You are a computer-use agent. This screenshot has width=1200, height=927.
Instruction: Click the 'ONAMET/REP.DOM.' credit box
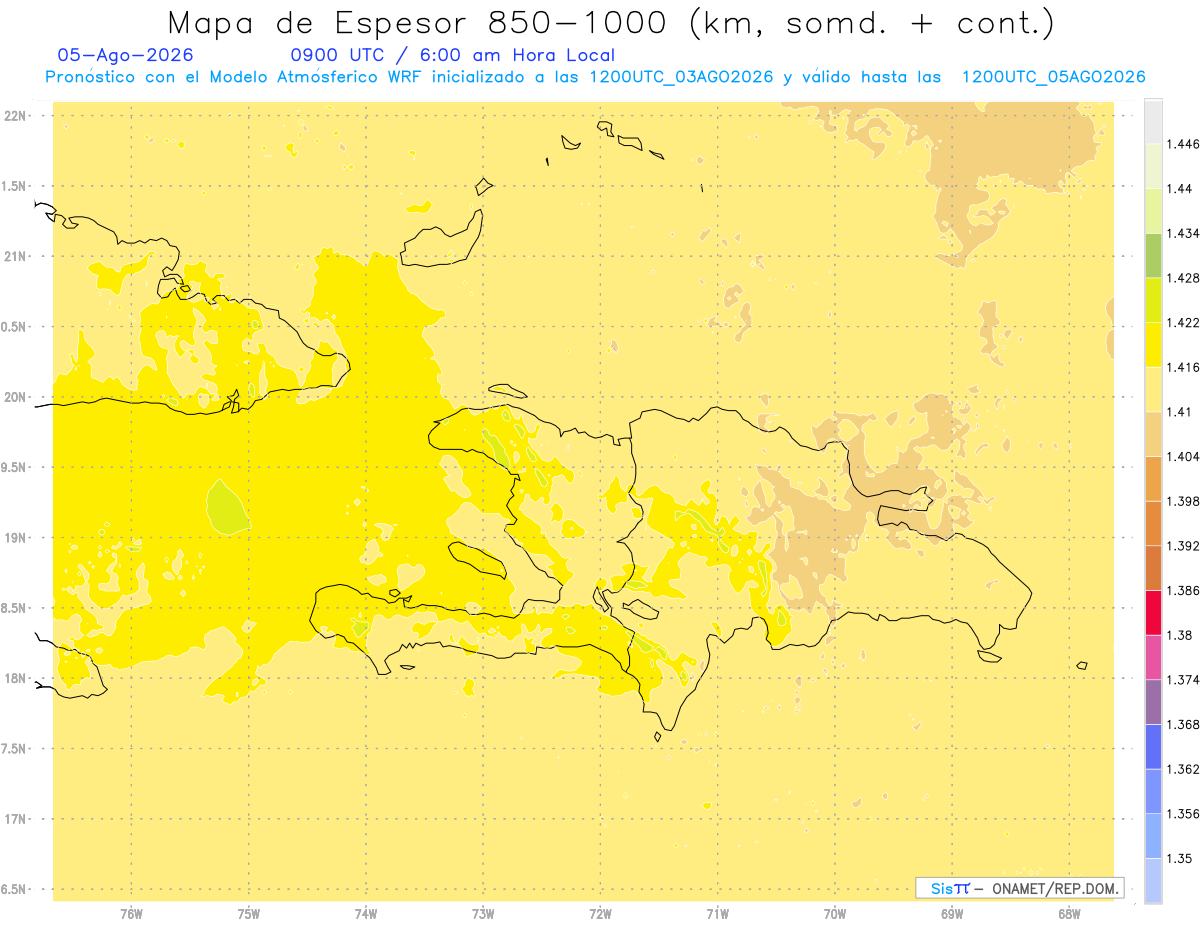1019,888
